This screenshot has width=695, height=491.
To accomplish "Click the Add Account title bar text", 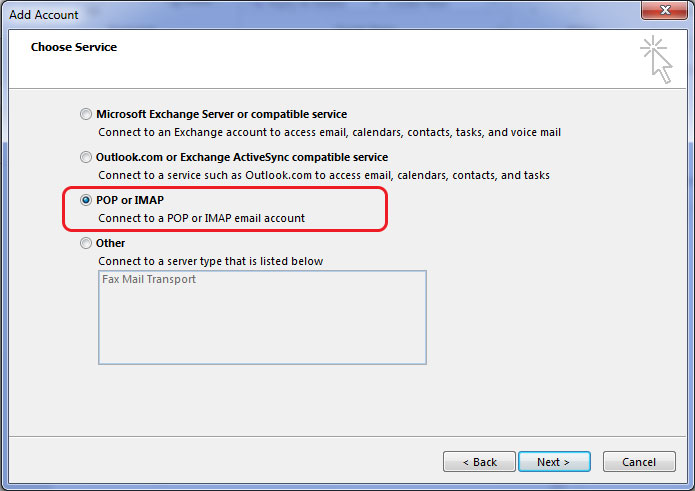I will [x=43, y=15].
